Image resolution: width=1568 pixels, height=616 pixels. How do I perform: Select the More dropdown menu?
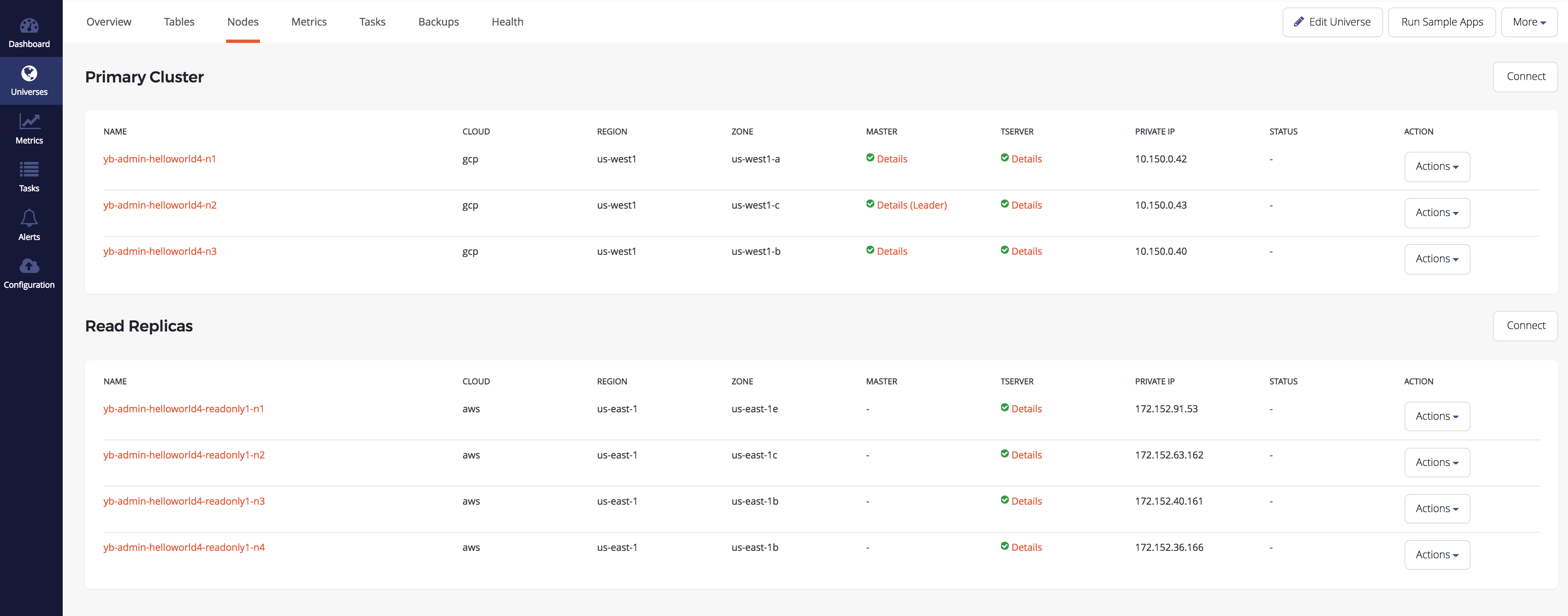tap(1528, 22)
